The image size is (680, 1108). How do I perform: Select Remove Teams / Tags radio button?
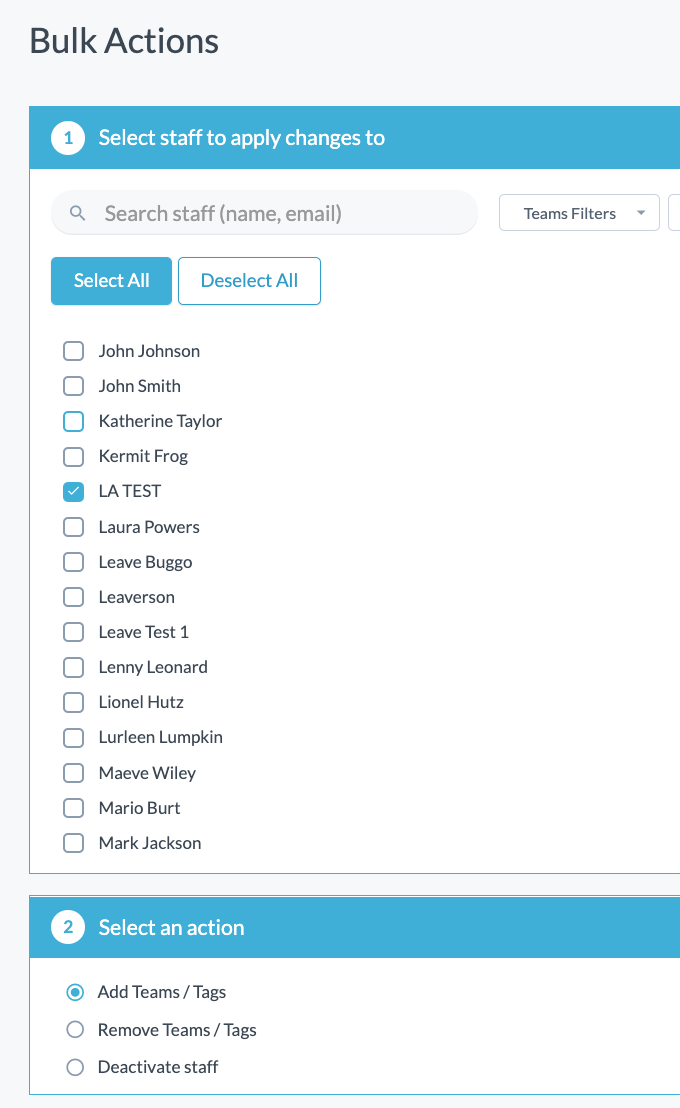click(75, 1030)
